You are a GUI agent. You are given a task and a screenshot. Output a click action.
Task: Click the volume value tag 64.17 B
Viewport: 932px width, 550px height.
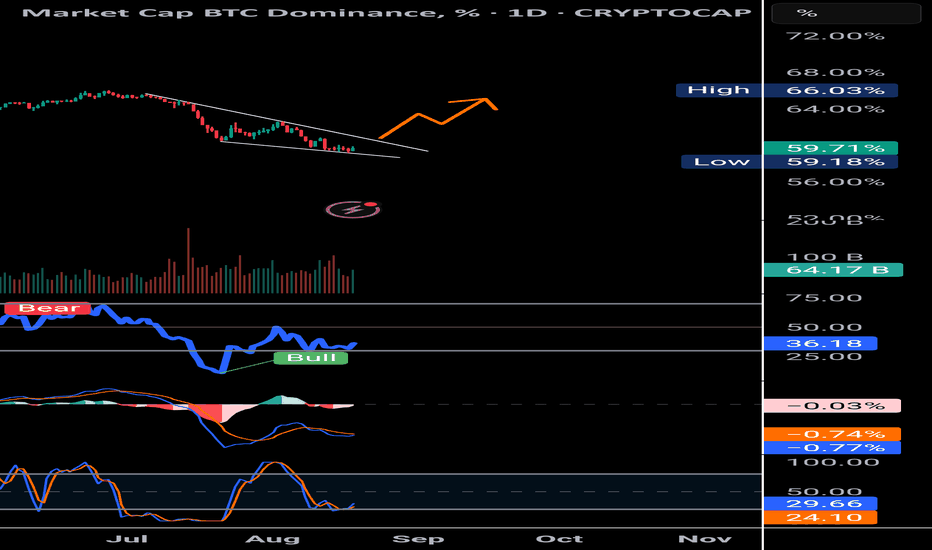click(833, 270)
